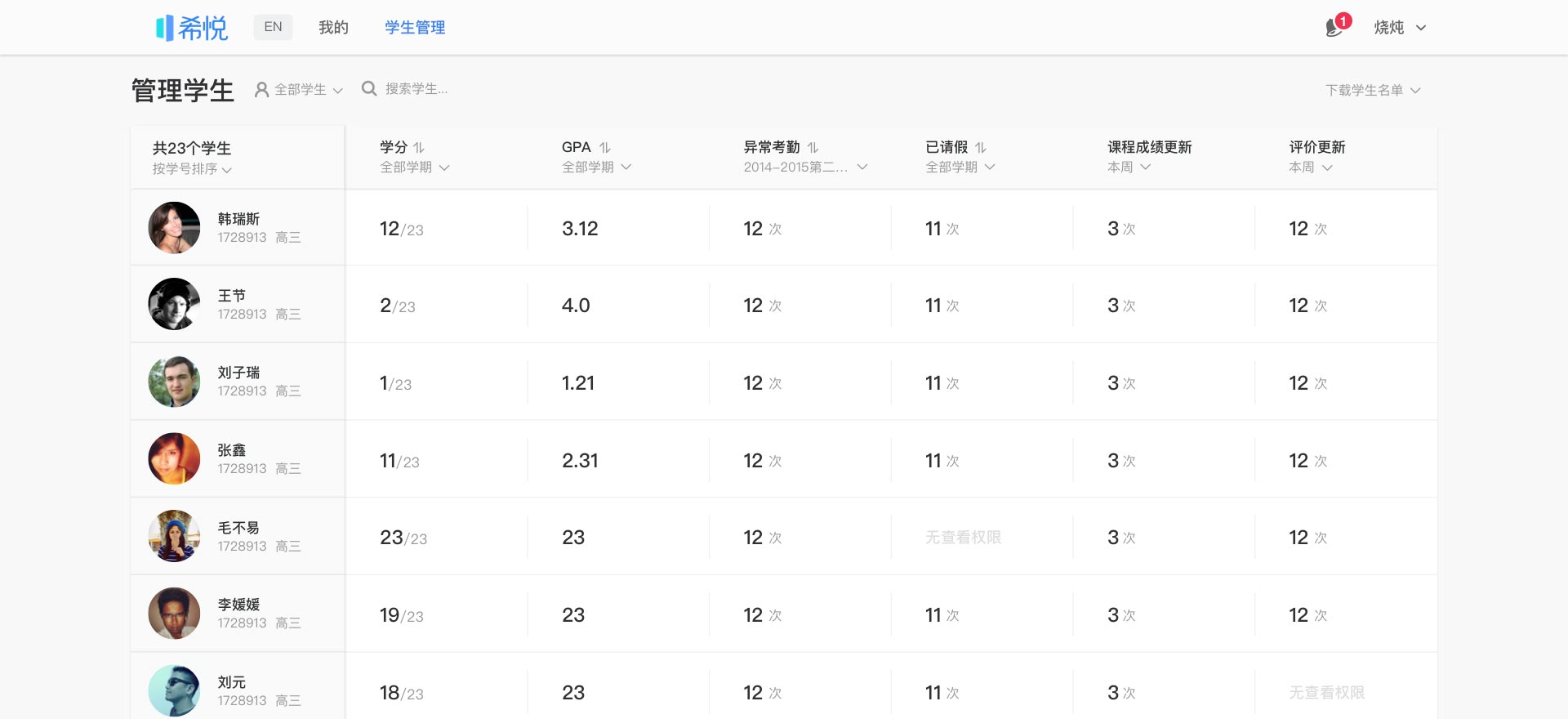The height and width of the screenshot is (719, 1568).
Task: Sort by 学分 using the sort icon
Action: [x=419, y=148]
